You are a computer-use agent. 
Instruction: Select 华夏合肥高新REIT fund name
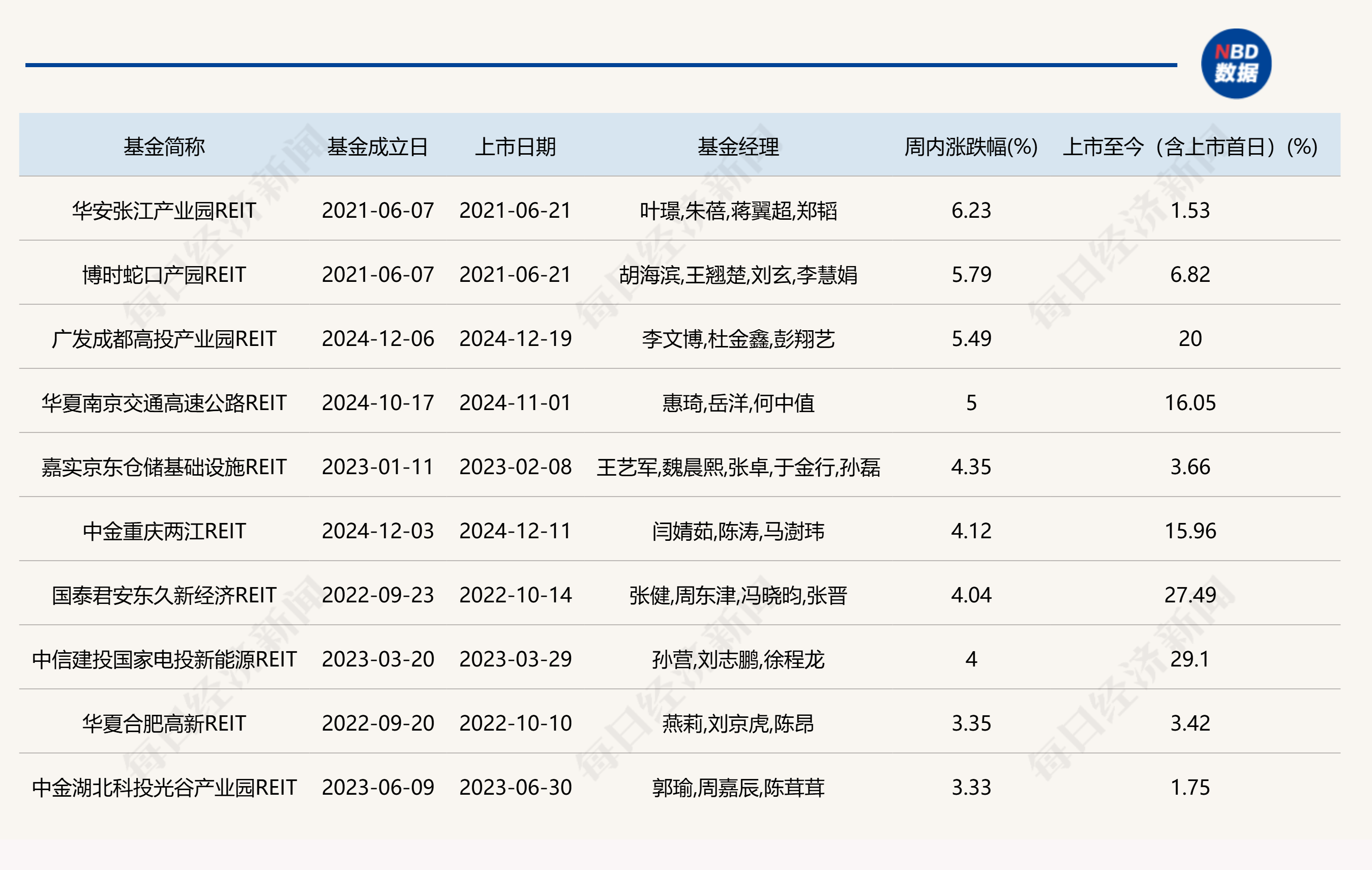[x=164, y=724]
